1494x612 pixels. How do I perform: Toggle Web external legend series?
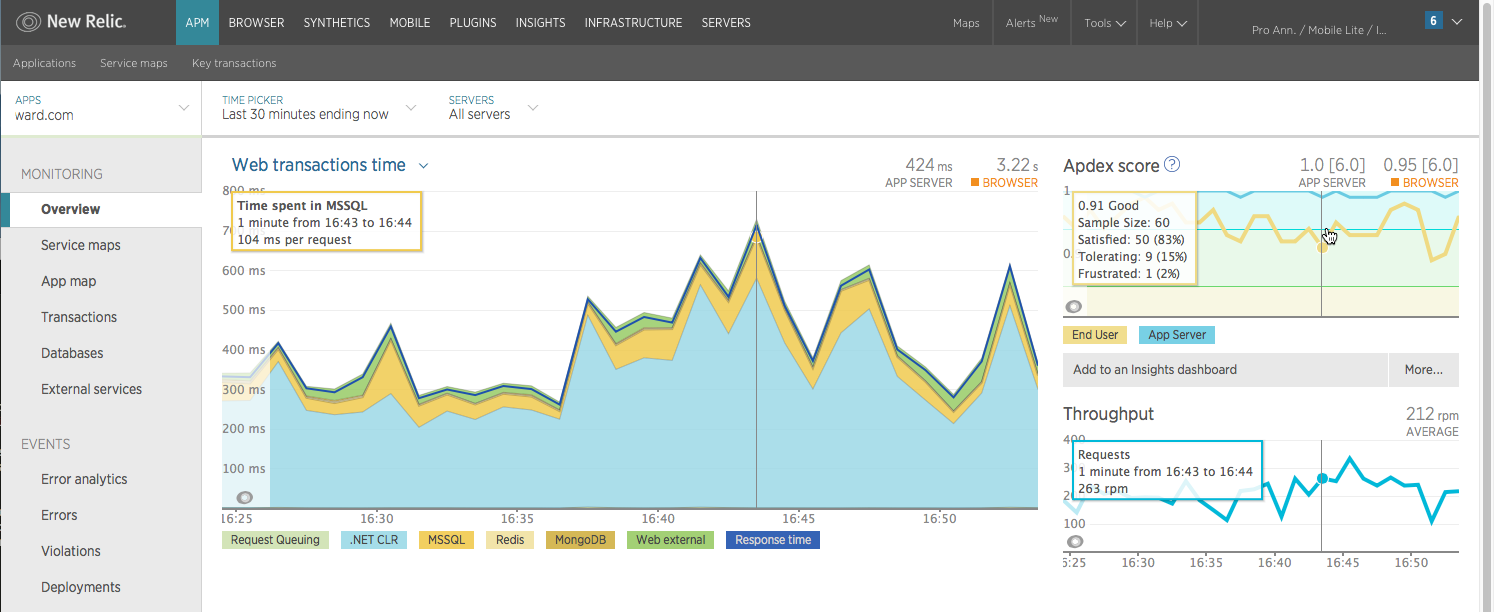click(670, 540)
